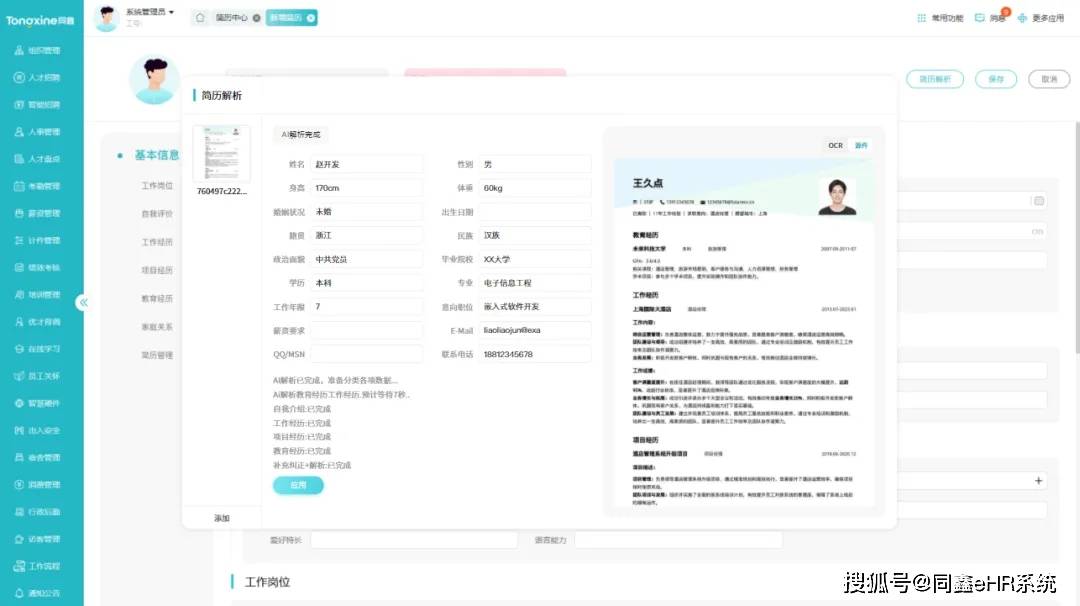
Task: Open the 组织管理 sidebar icon
Action: 19,51
